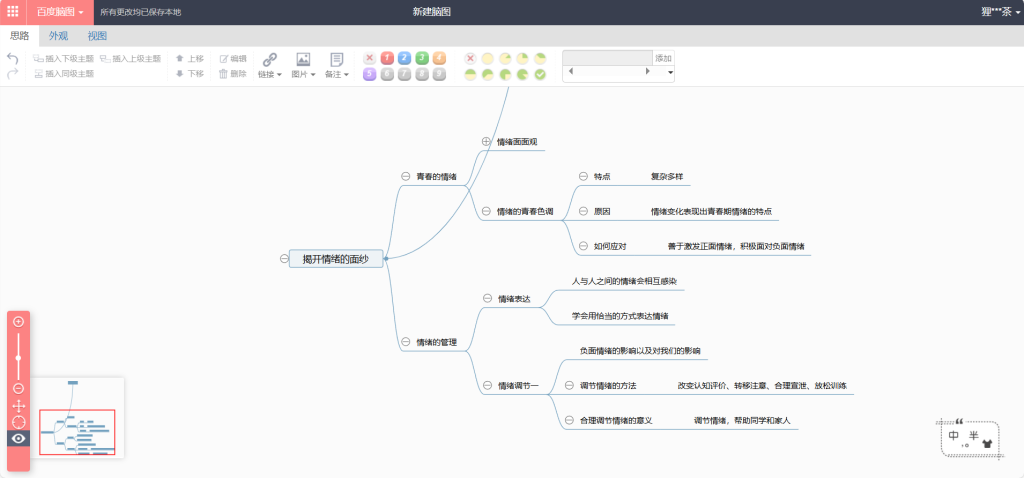Click the 删除 trash button
The height and width of the screenshot is (478, 1024).
point(233,74)
